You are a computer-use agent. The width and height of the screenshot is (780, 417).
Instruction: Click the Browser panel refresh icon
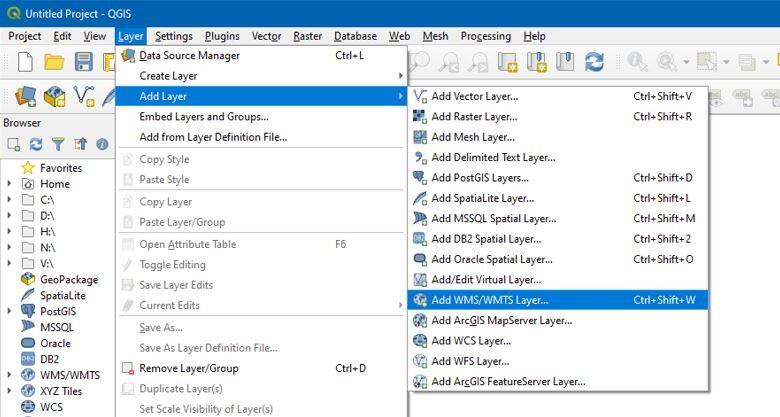tap(36, 144)
